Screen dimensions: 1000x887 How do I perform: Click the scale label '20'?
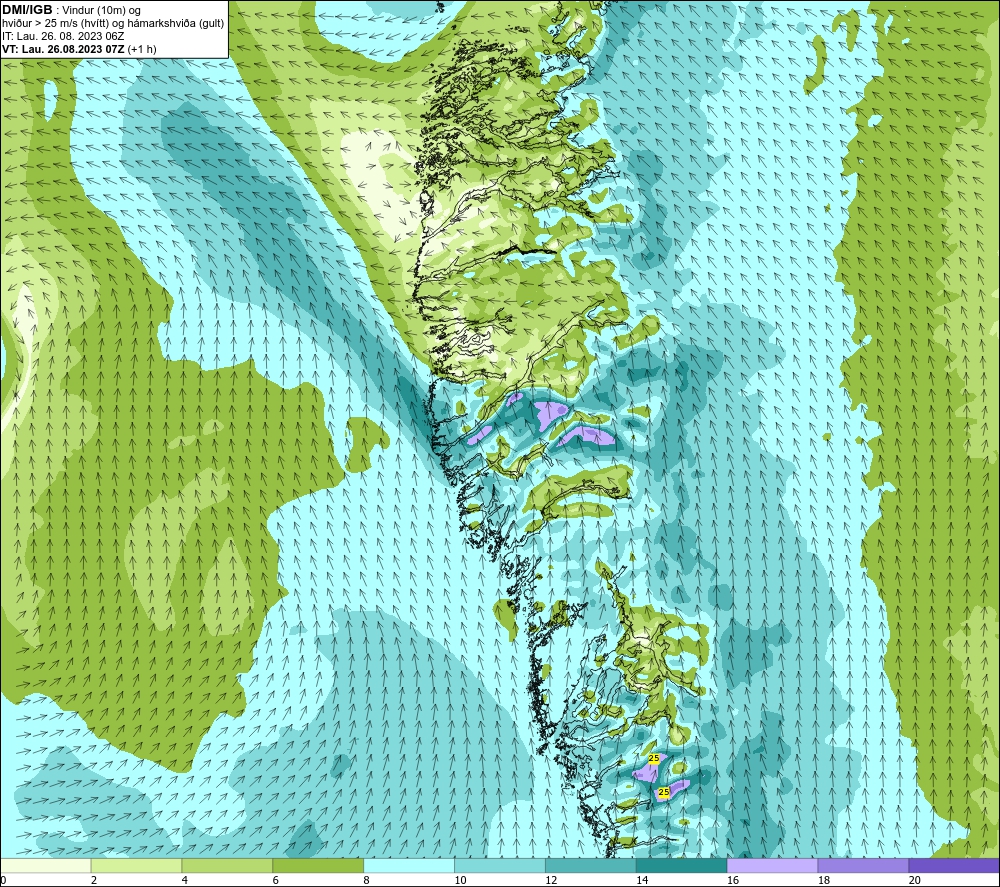tap(914, 881)
